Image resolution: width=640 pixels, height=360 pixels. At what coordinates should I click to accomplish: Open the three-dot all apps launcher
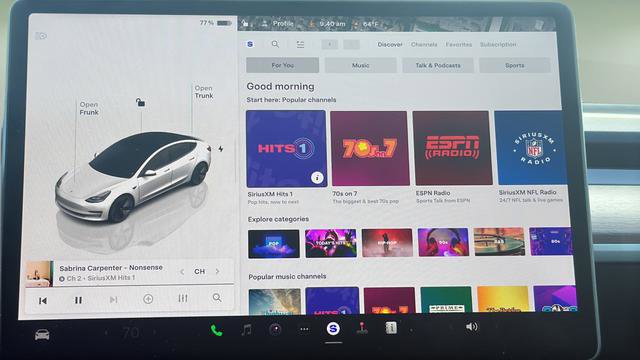[304, 329]
